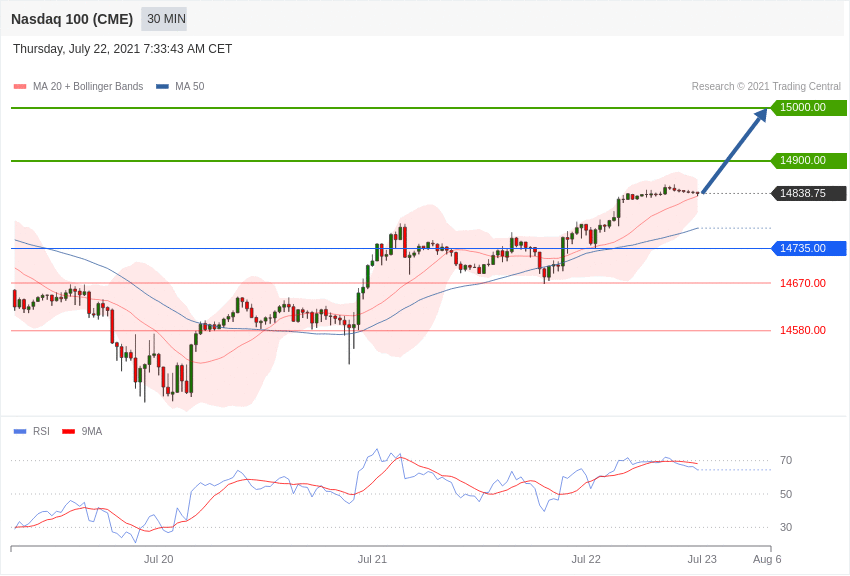Select the 15000.00 resistance price tag

(x=808, y=107)
